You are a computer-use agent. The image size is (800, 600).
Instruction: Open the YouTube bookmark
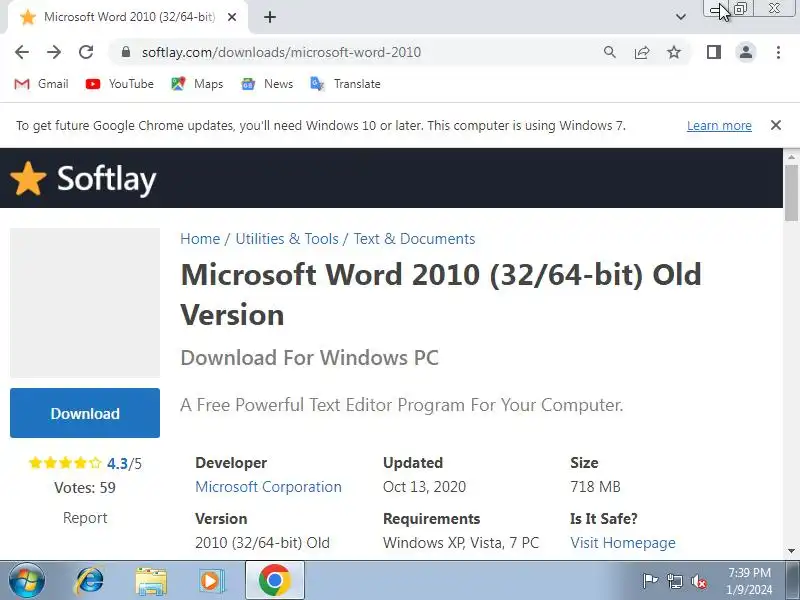click(119, 84)
